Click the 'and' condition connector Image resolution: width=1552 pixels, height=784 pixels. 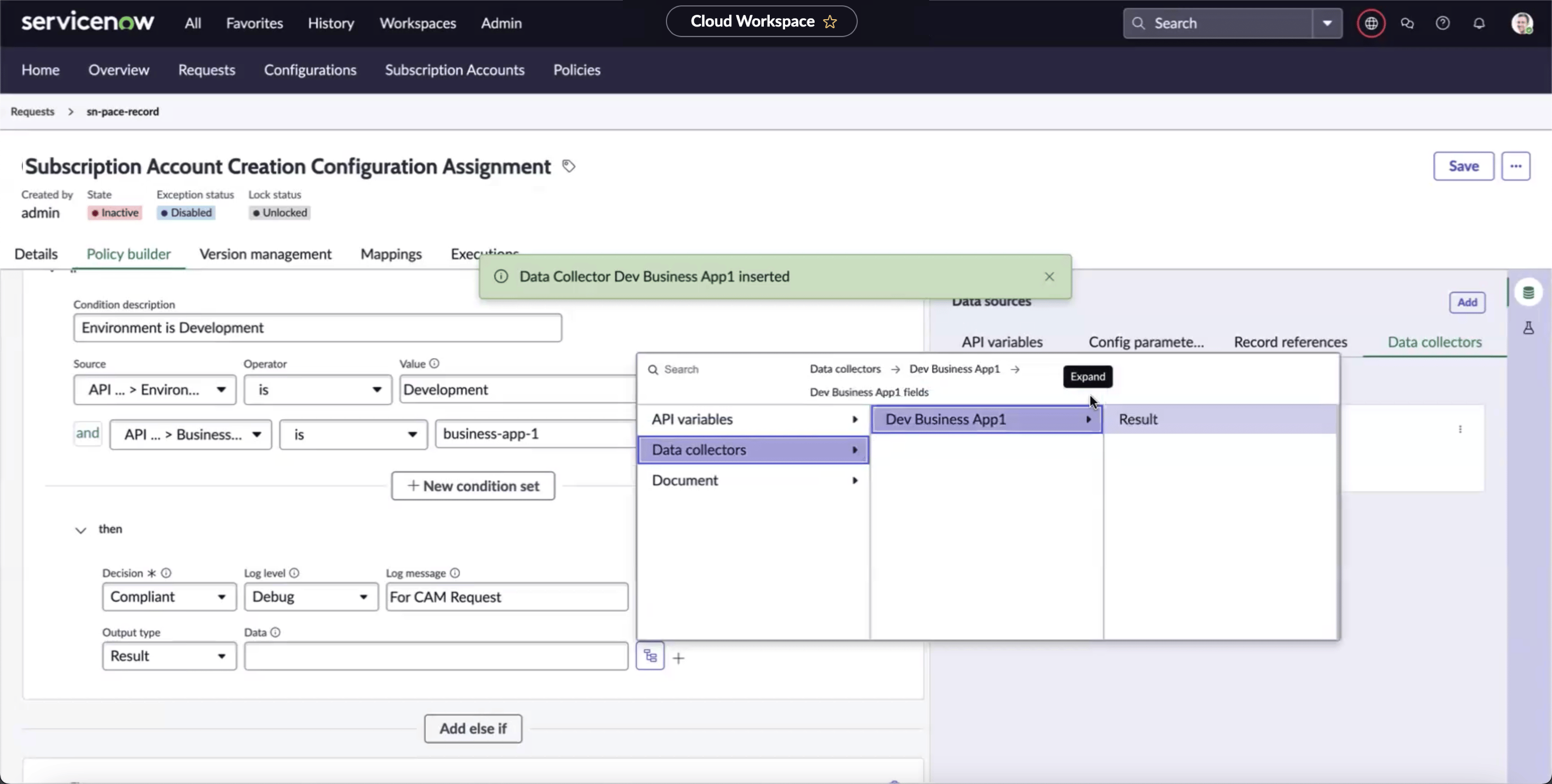[x=88, y=433]
